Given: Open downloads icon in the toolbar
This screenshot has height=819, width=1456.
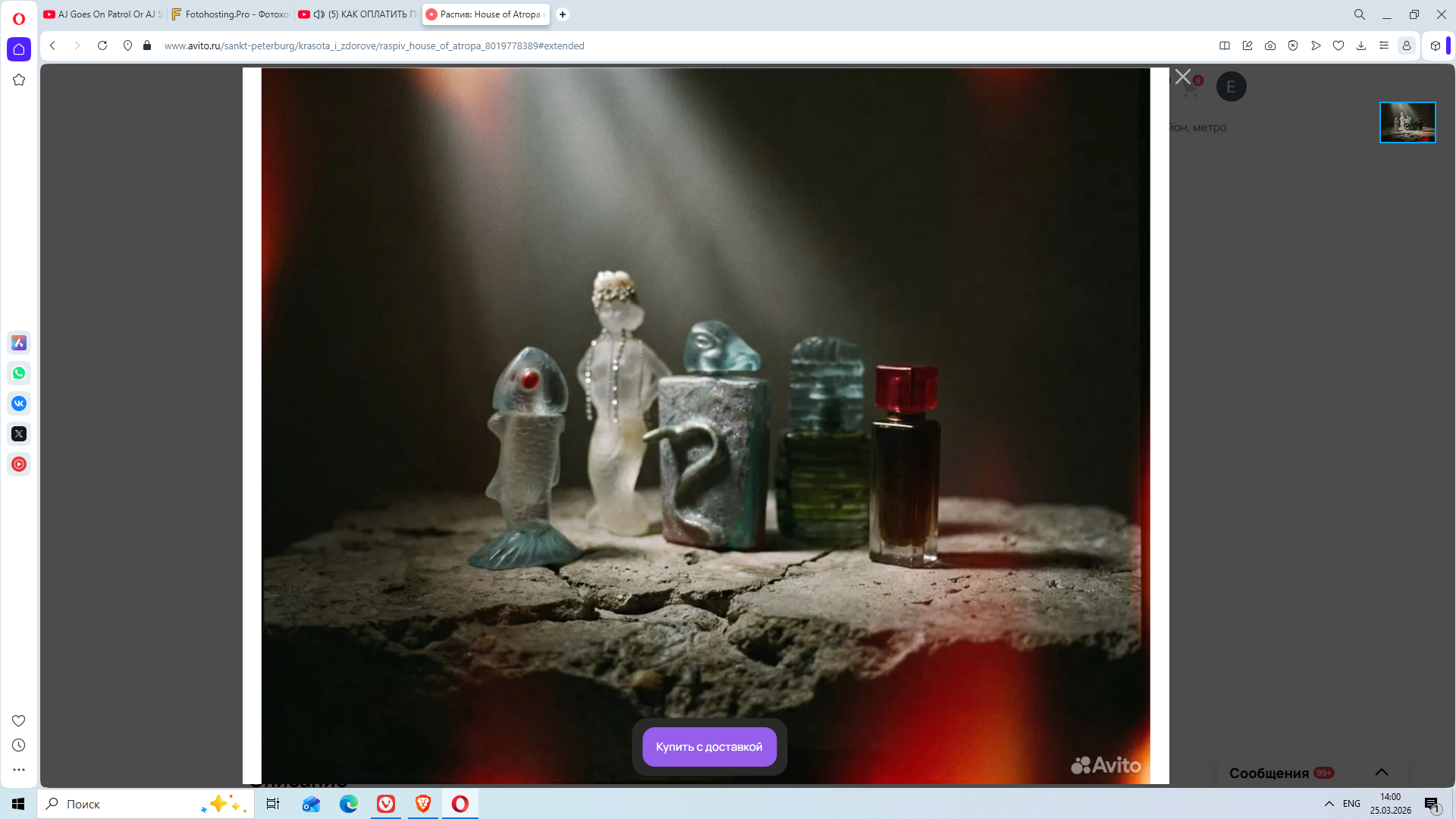Looking at the screenshot, I should (x=1361, y=45).
